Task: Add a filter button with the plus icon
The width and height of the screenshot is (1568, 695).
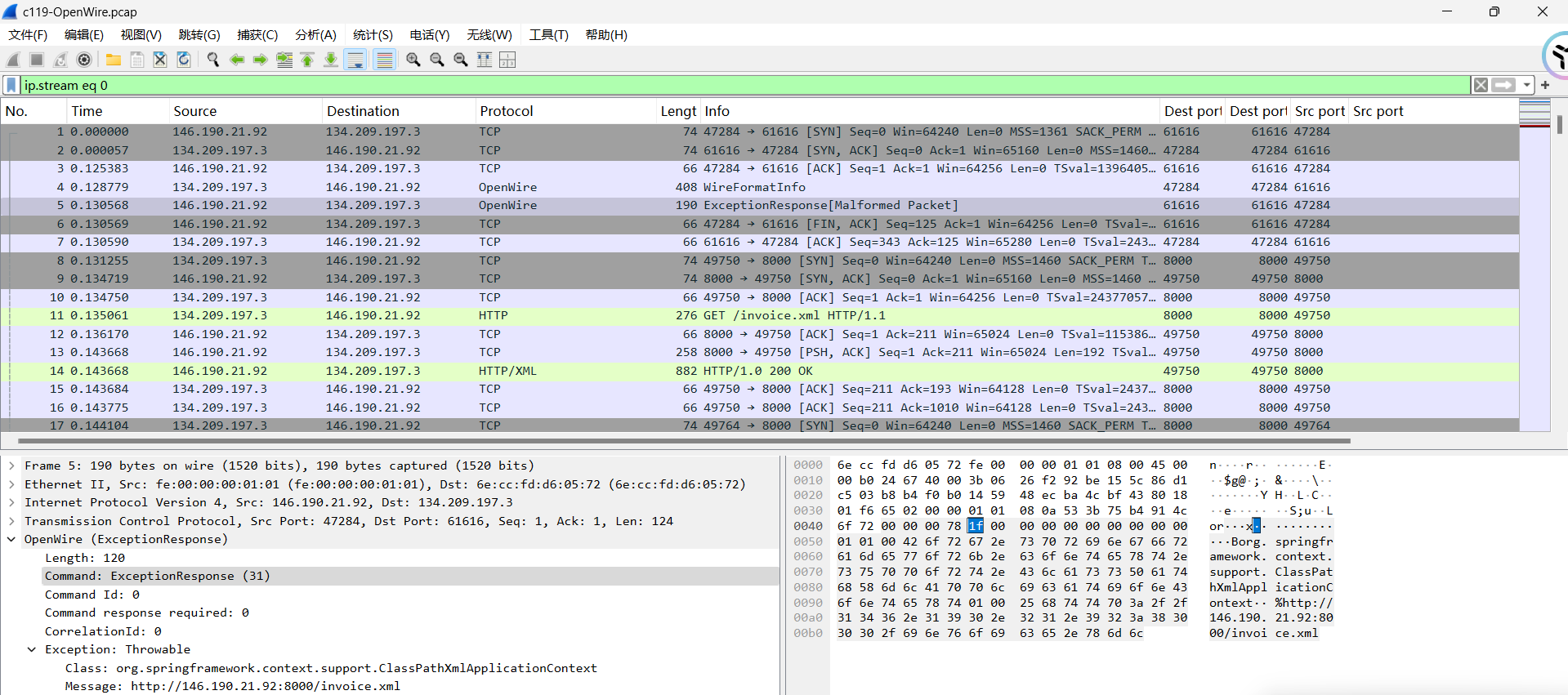Action: tap(1545, 85)
